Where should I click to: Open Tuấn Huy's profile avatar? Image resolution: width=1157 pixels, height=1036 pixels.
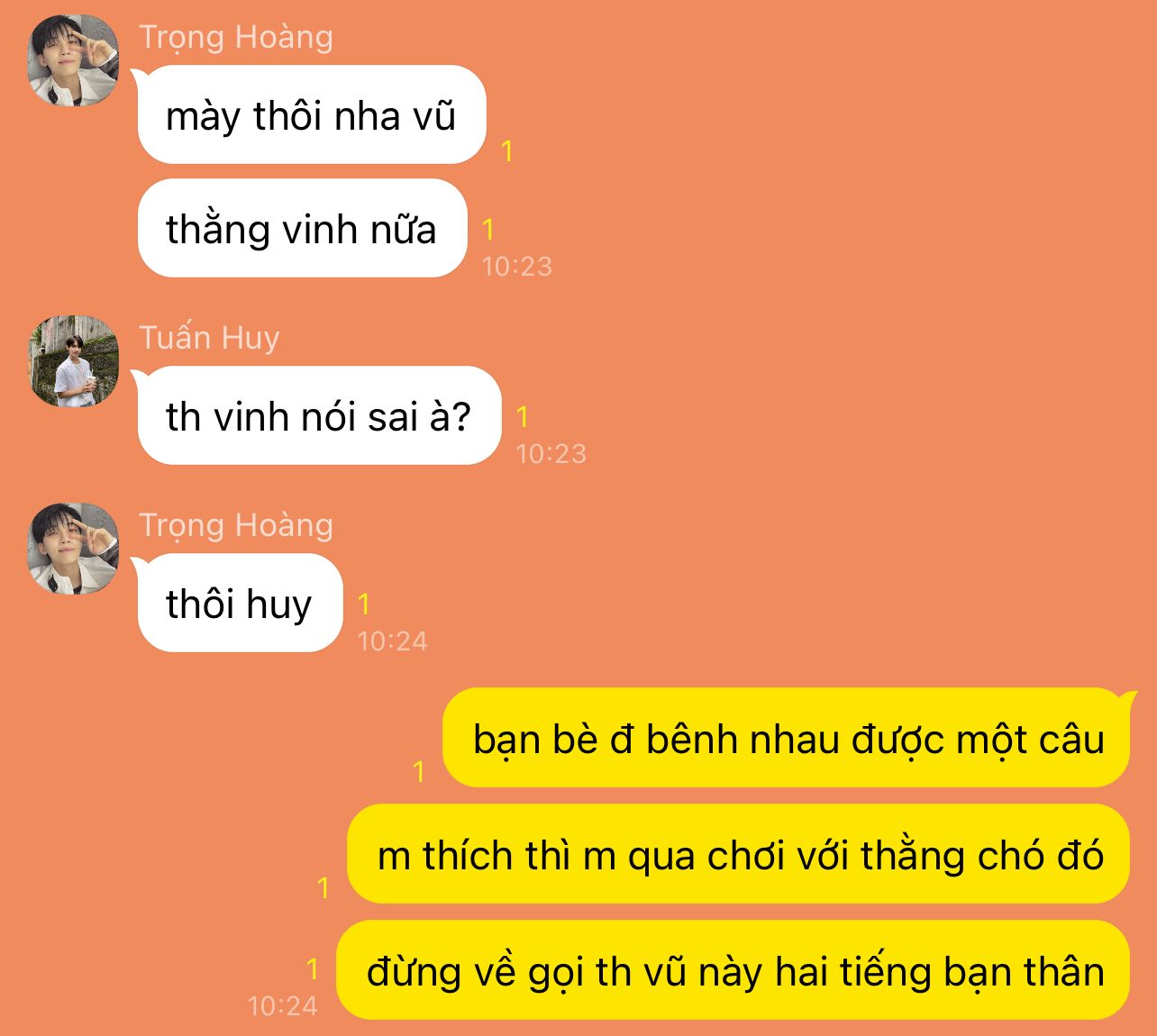[73, 361]
